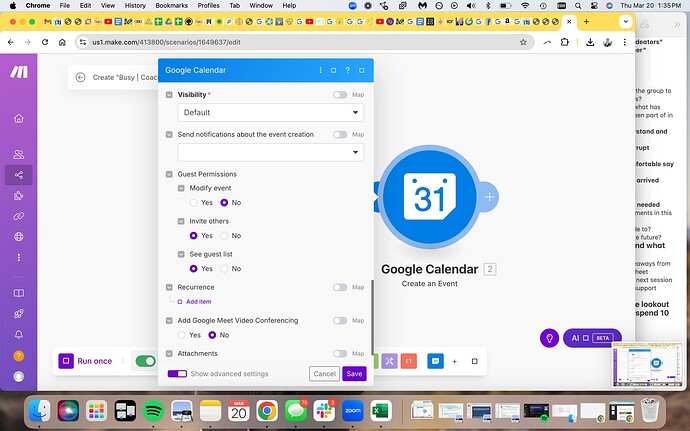Screen dimensions: 690x431
Task: Toggle Map for Add Google Meet Video Conferencing
Action: click(x=340, y=320)
